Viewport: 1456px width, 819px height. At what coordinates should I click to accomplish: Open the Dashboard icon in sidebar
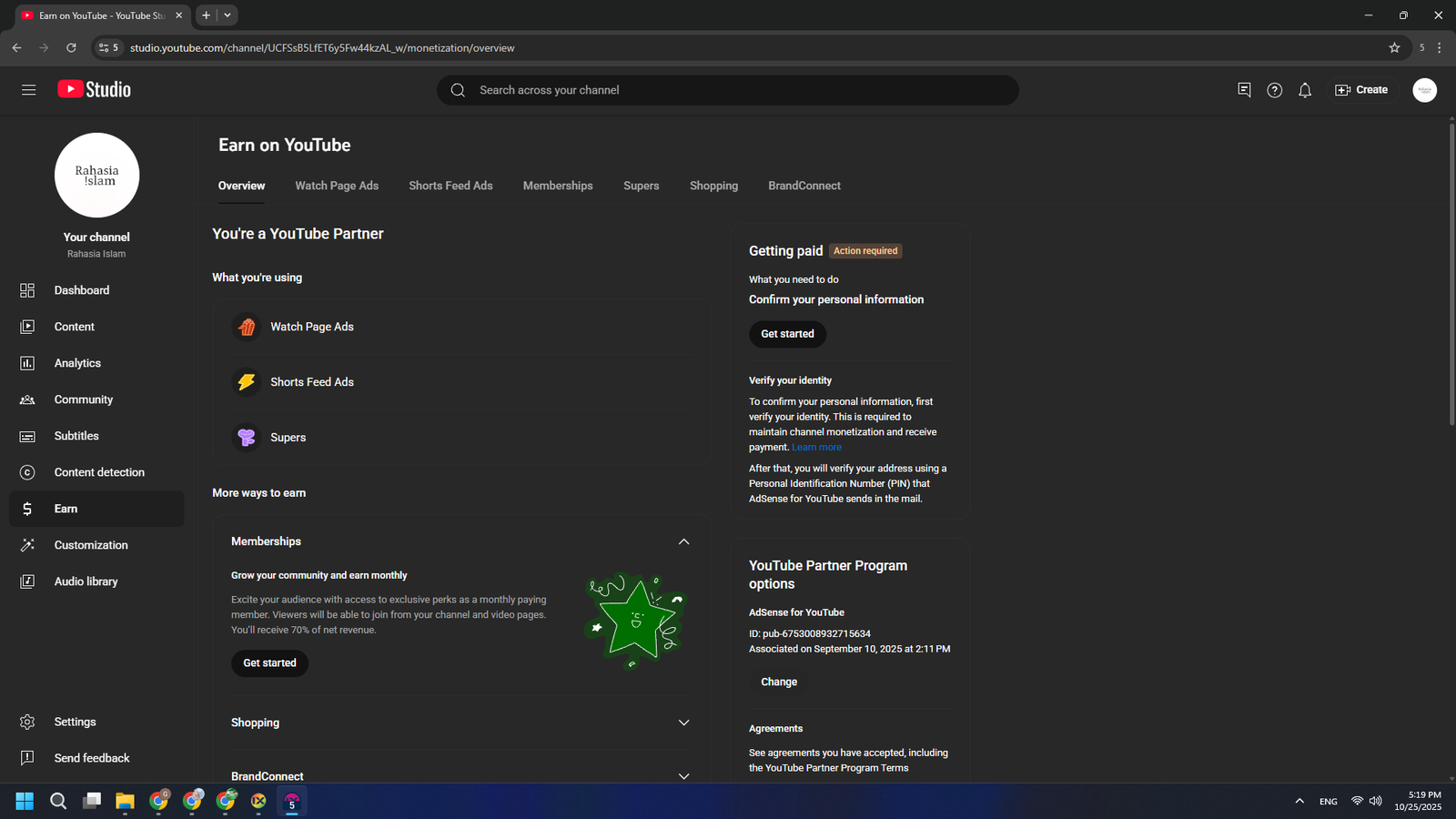tap(27, 290)
